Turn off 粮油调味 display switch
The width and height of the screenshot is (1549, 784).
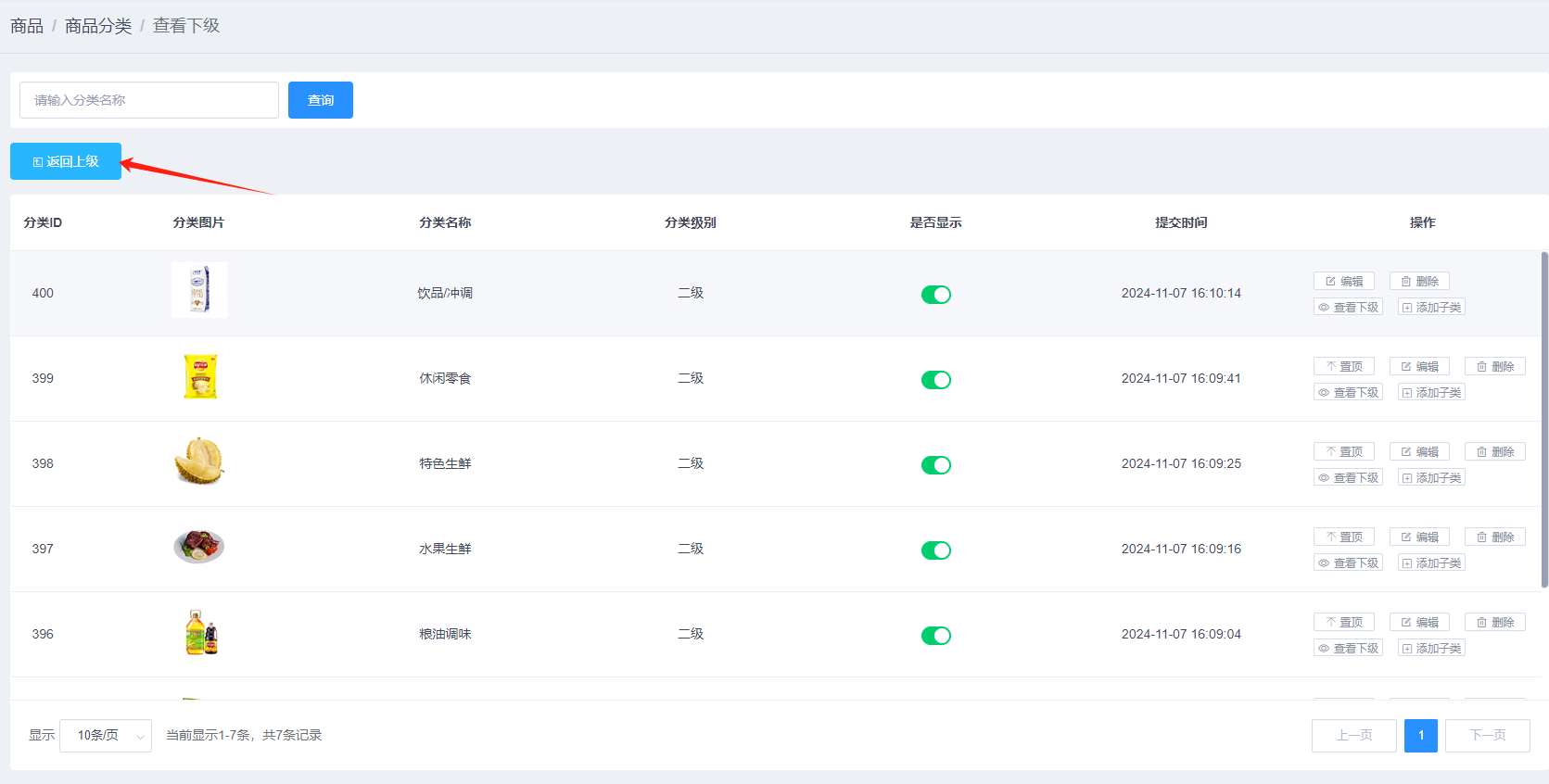pyautogui.click(x=935, y=636)
